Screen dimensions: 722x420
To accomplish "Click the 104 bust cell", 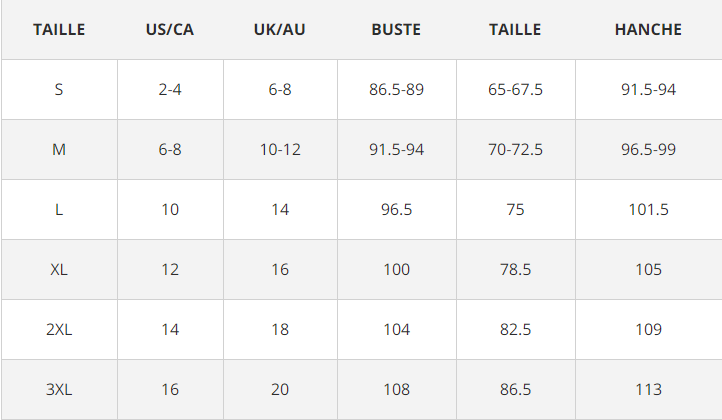I will pyautogui.click(x=396, y=329).
